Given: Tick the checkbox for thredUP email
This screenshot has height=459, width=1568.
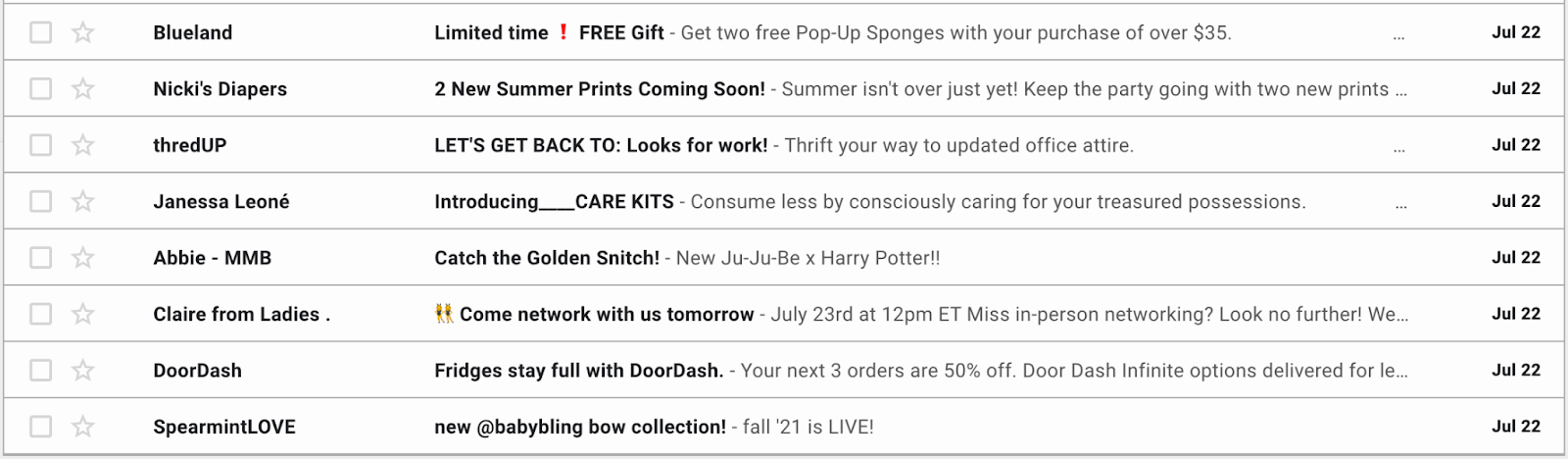Looking at the screenshot, I should tap(40, 145).
